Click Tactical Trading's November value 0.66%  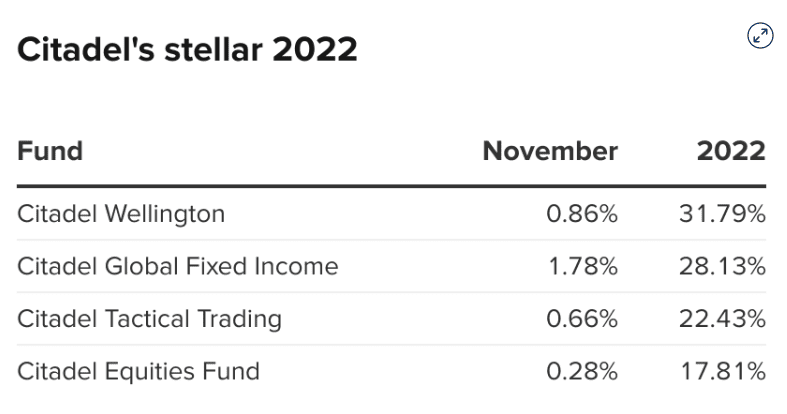coord(582,319)
